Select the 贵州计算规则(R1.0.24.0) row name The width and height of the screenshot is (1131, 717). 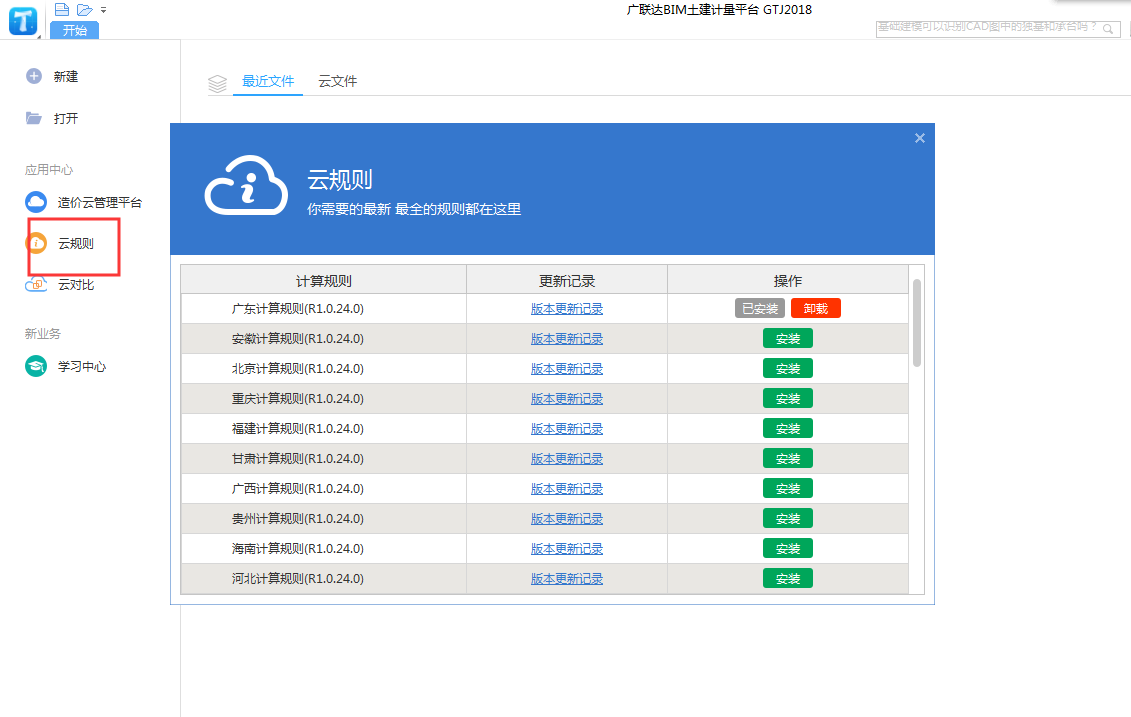tap(298, 519)
